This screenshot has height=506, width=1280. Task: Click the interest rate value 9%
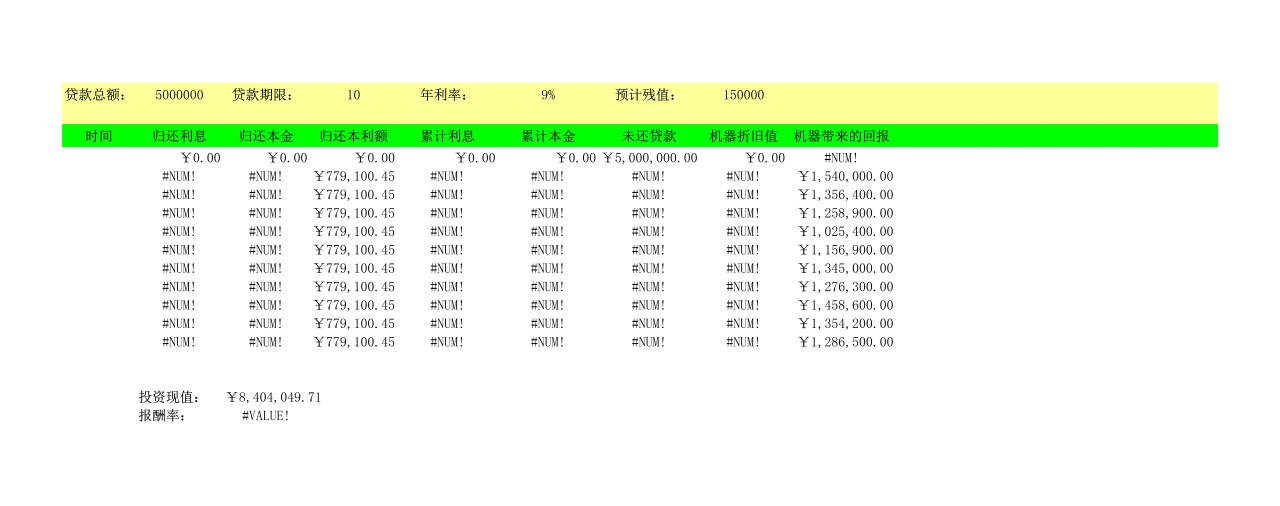pos(548,95)
